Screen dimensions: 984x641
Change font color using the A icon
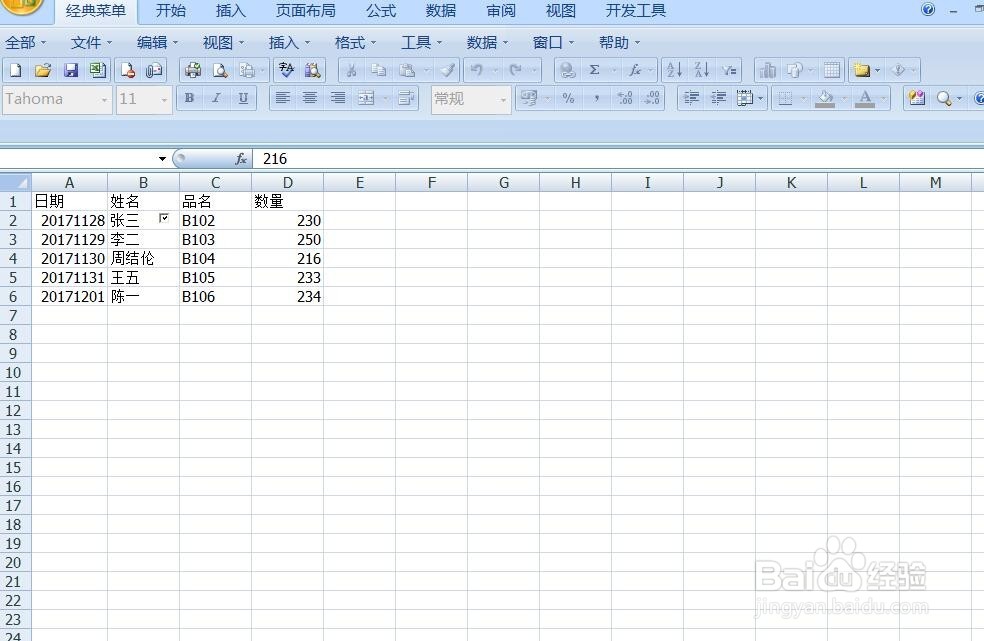click(866, 99)
